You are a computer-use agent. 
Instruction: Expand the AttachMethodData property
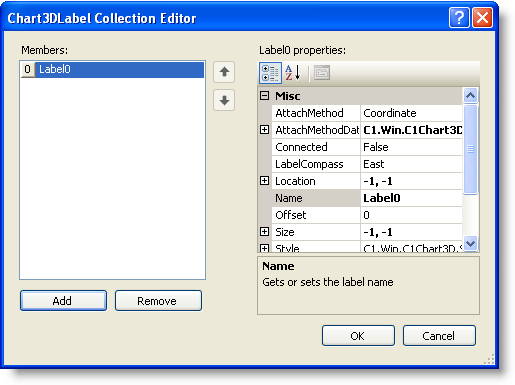(x=264, y=130)
